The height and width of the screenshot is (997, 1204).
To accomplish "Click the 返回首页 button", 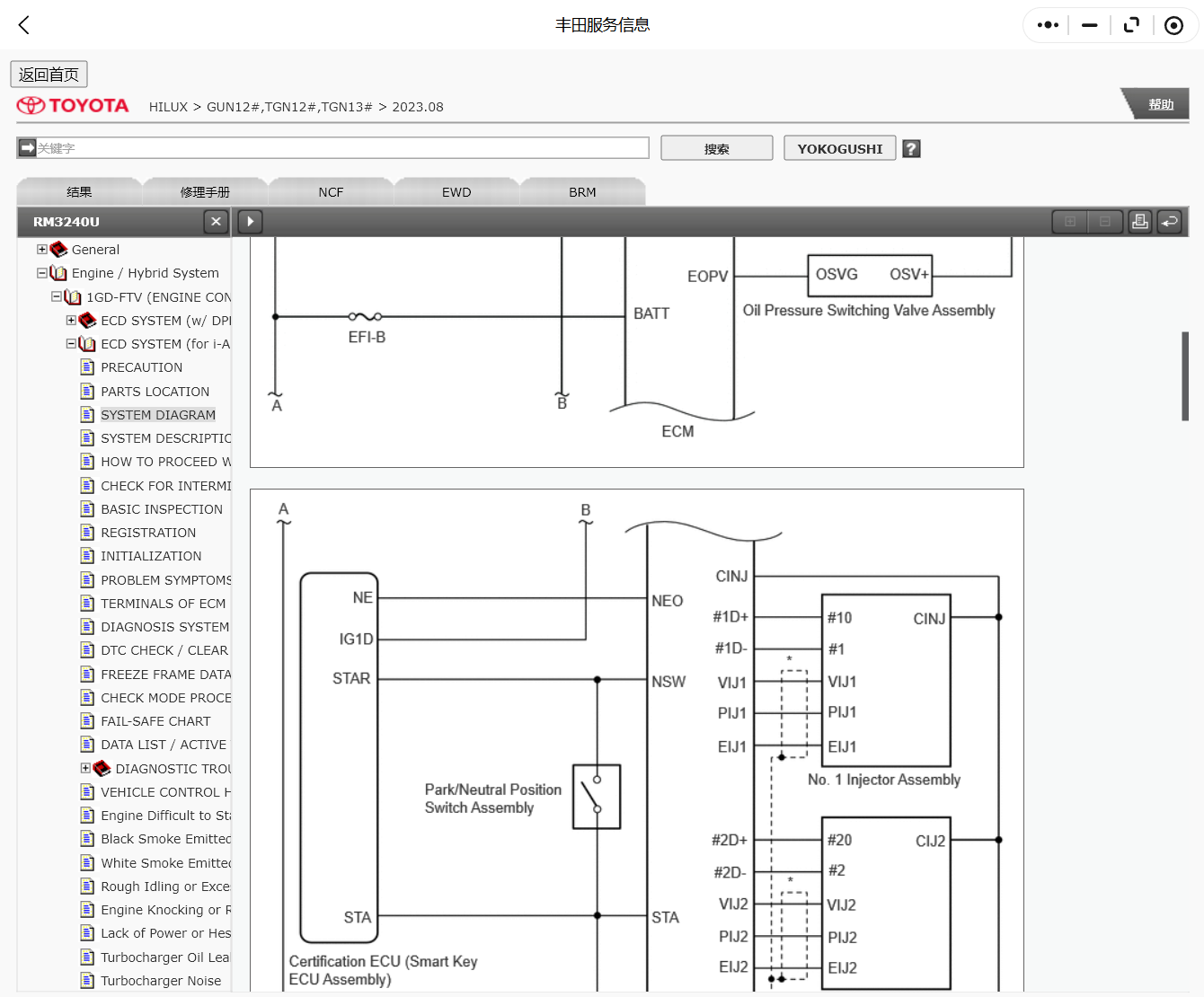I will click(x=49, y=74).
